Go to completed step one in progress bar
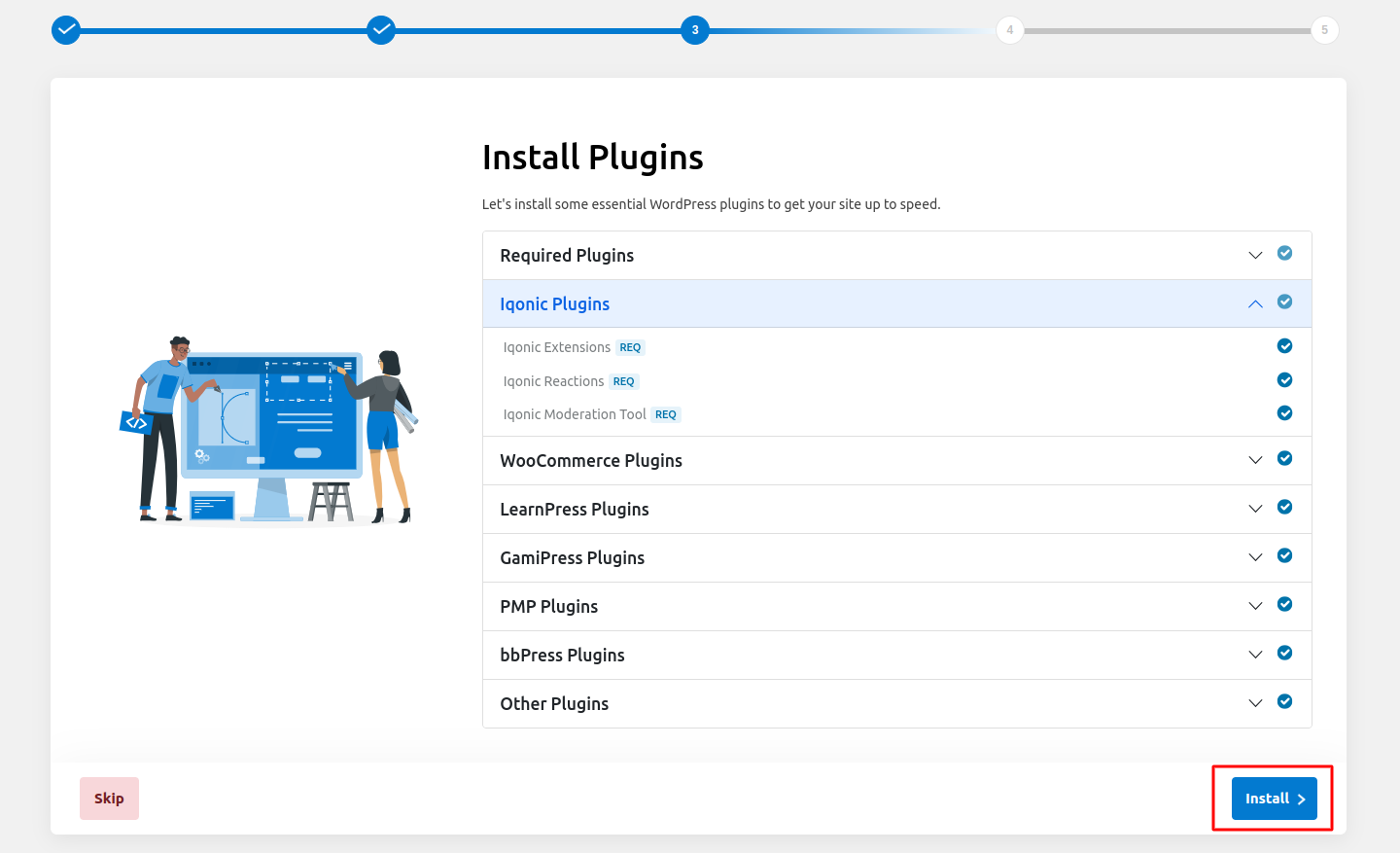Viewport: 1400px width, 853px height. tap(66, 30)
